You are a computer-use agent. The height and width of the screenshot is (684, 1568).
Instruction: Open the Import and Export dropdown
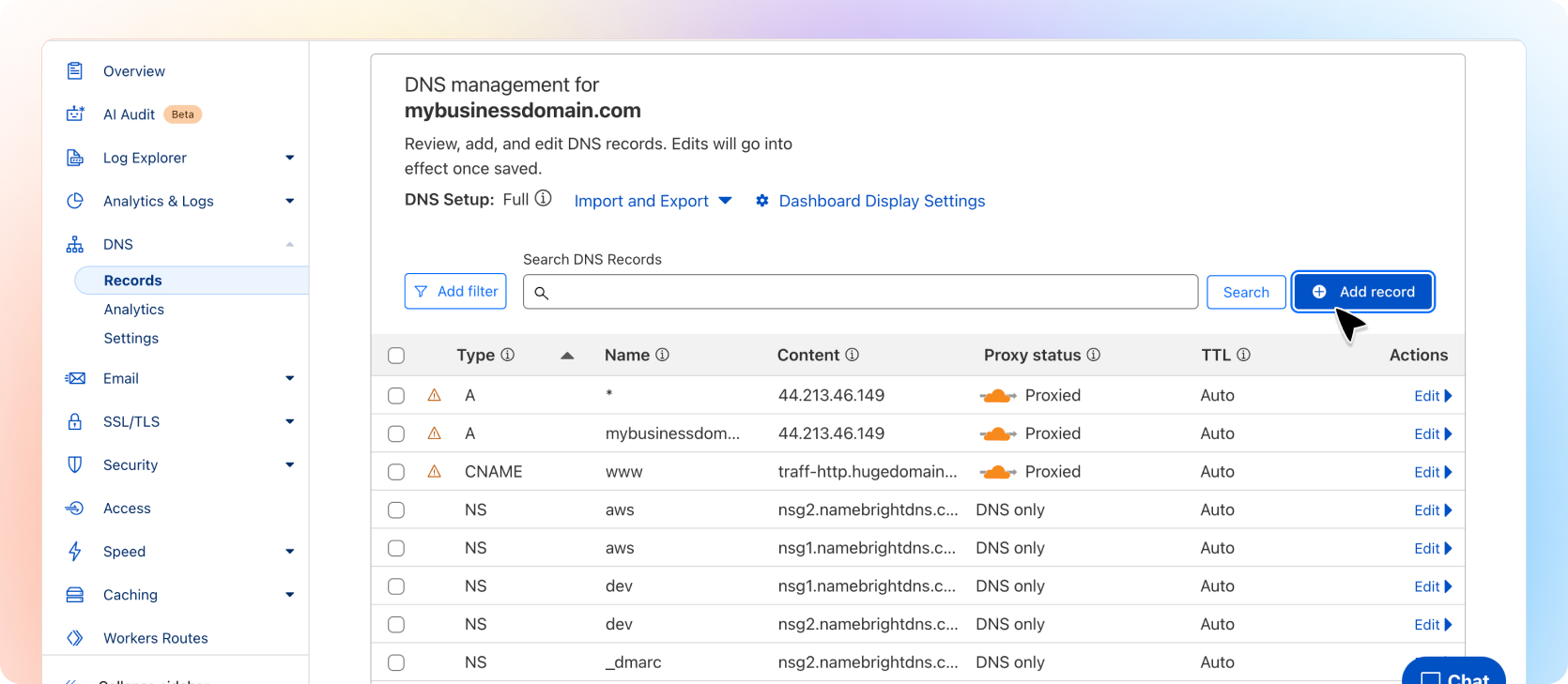[x=653, y=201]
